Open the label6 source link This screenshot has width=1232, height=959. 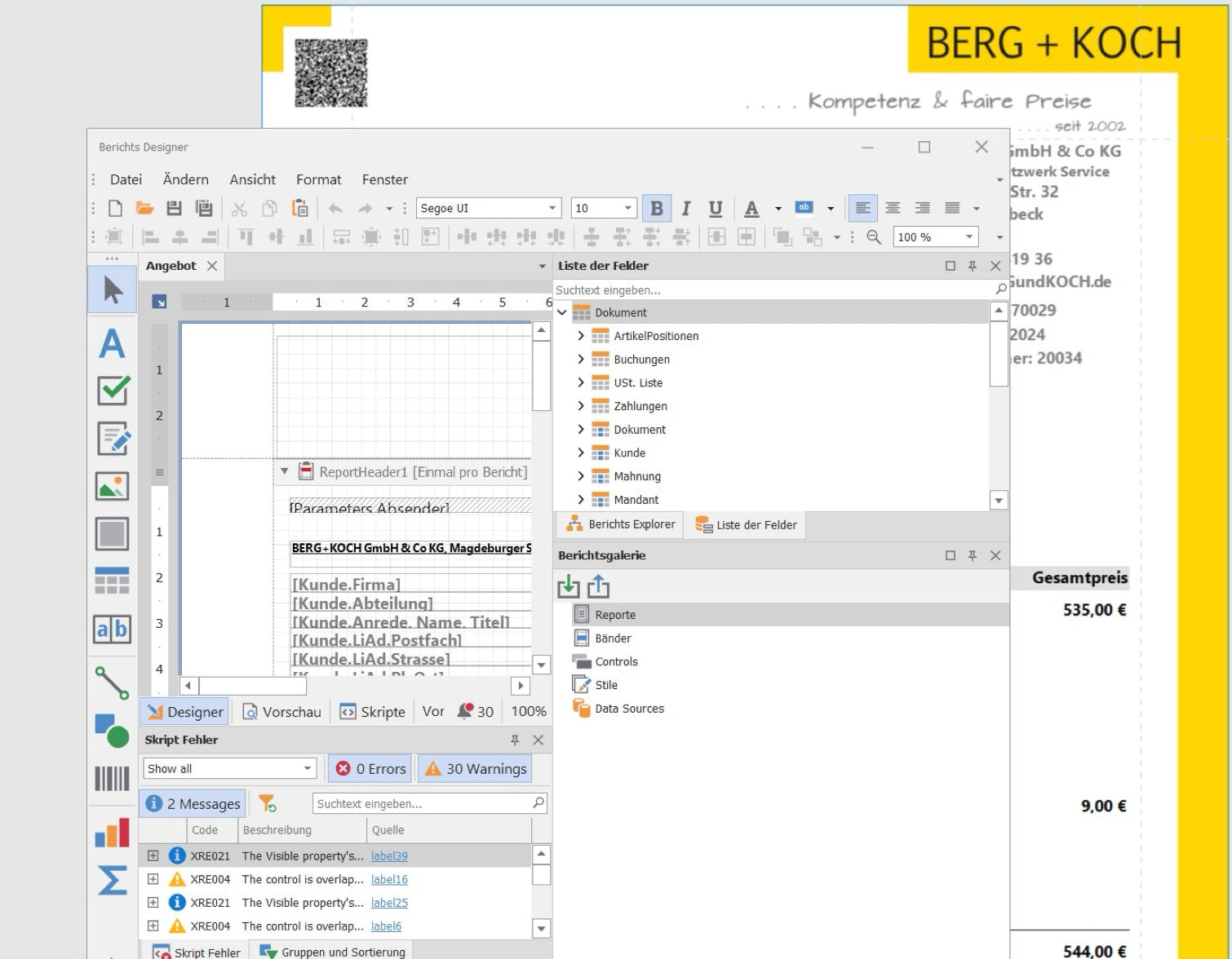[x=386, y=926]
